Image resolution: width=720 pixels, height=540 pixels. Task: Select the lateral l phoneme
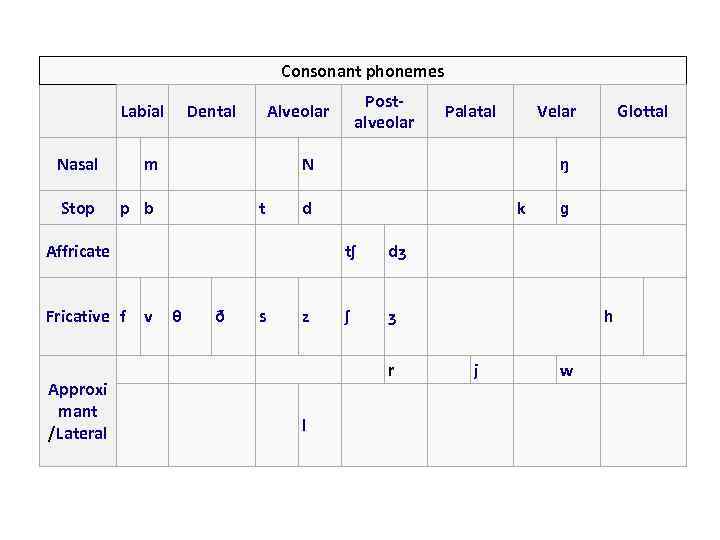click(304, 426)
